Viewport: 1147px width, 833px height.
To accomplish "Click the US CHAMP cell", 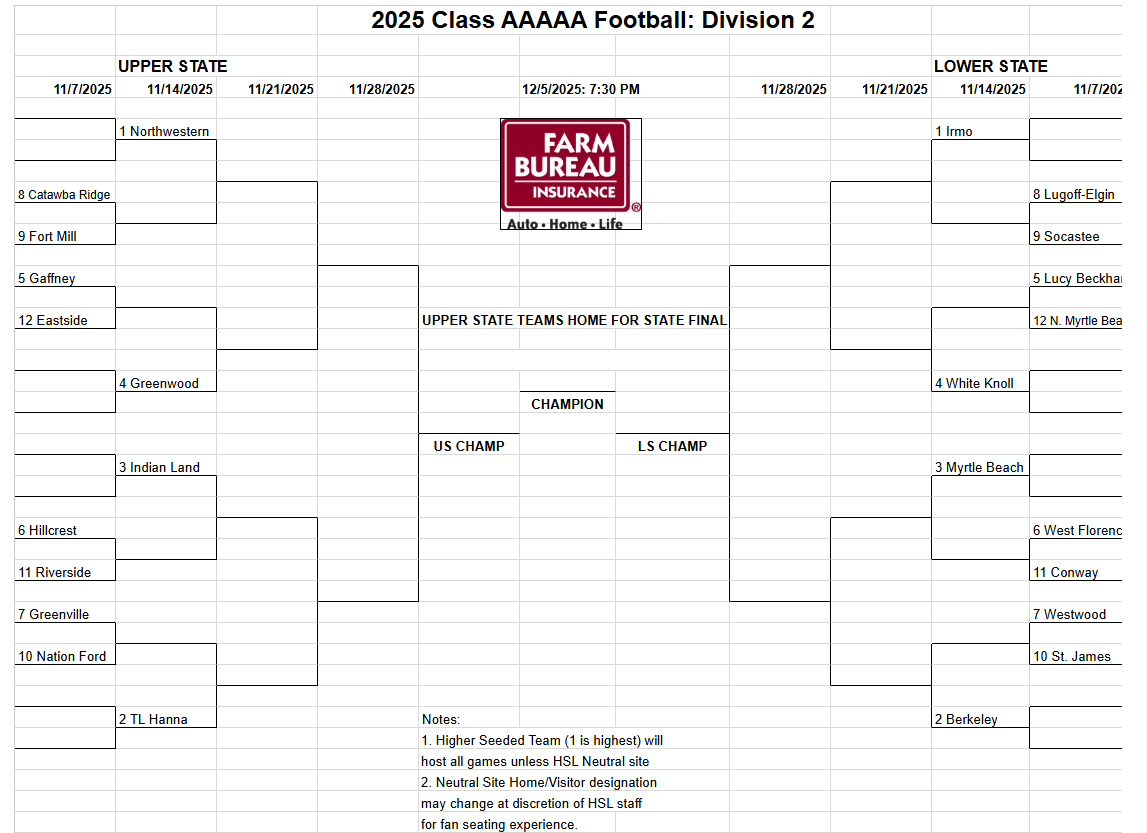I will click(469, 446).
